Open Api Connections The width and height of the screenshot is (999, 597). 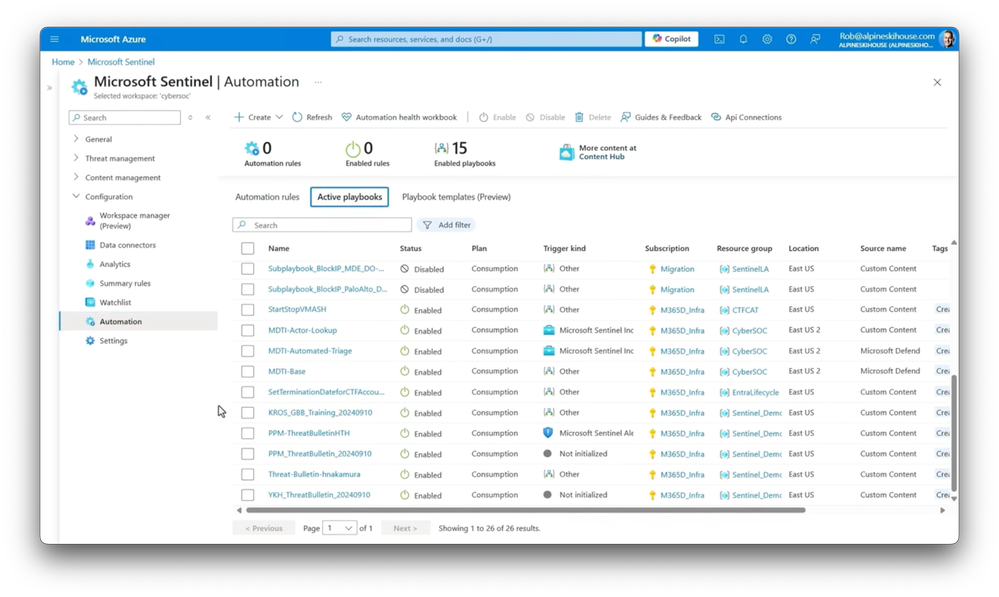pyautogui.click(x=746, y=117)
